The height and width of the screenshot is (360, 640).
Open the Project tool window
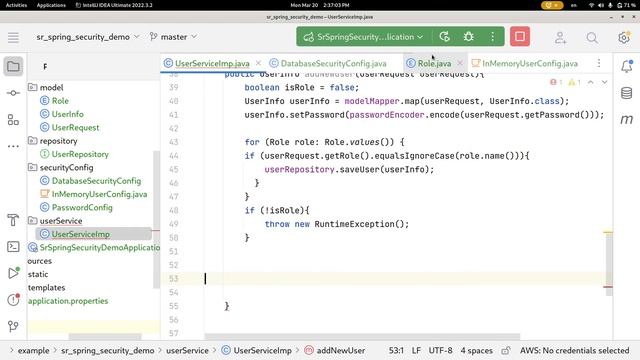pyautogui.click(x=13, y=66)
